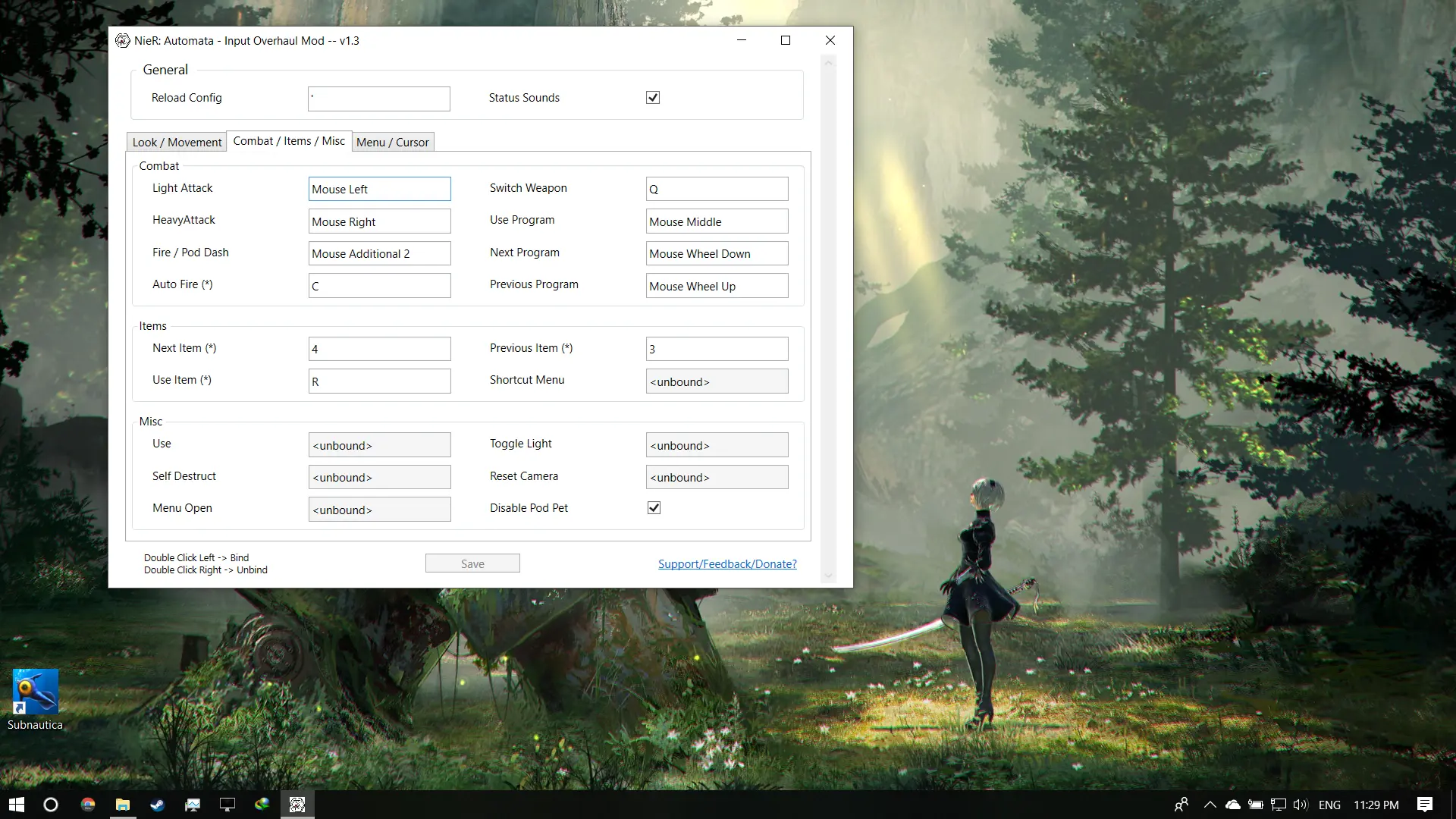Click the 'Double Click Right -> Unbind' hint
1456x819 pixels.
[x=206, y=570]
